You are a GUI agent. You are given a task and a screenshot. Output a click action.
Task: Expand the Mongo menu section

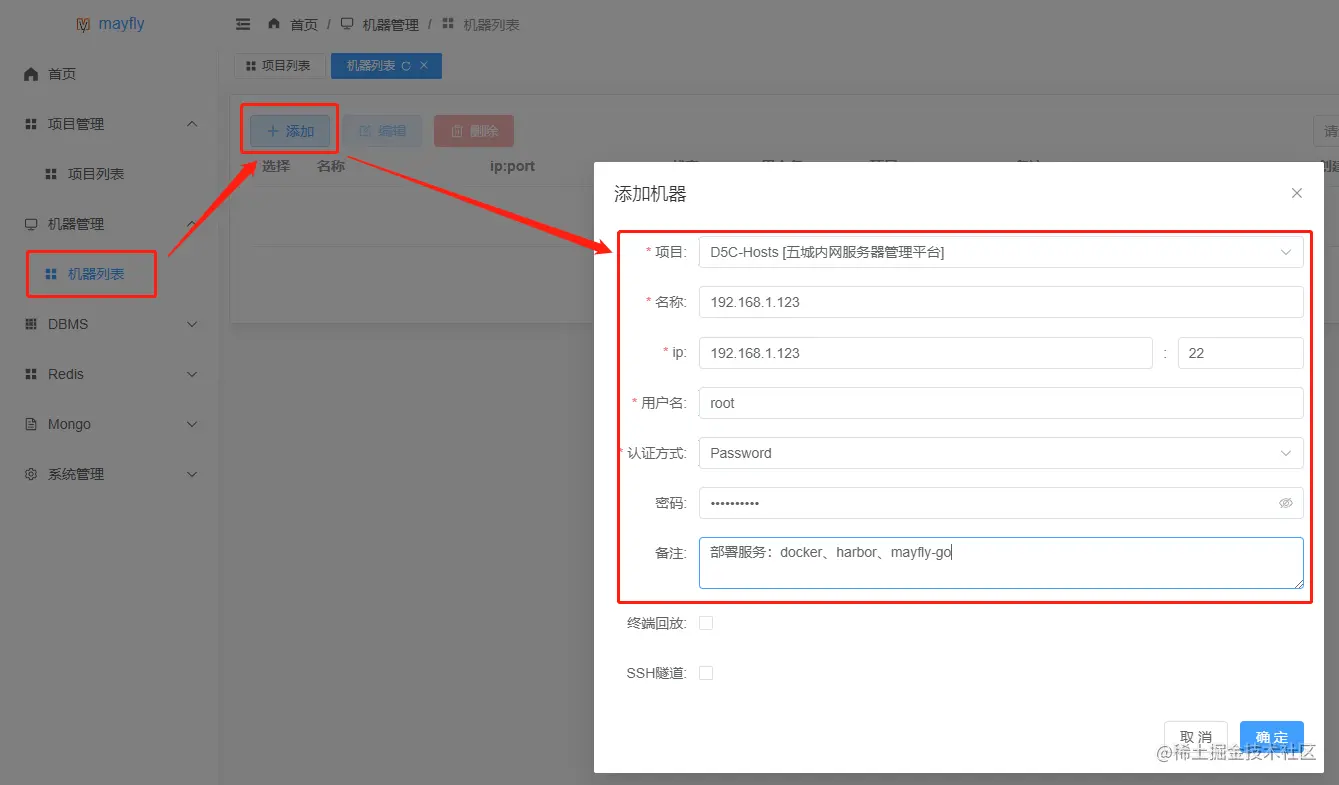pos(193,424)
